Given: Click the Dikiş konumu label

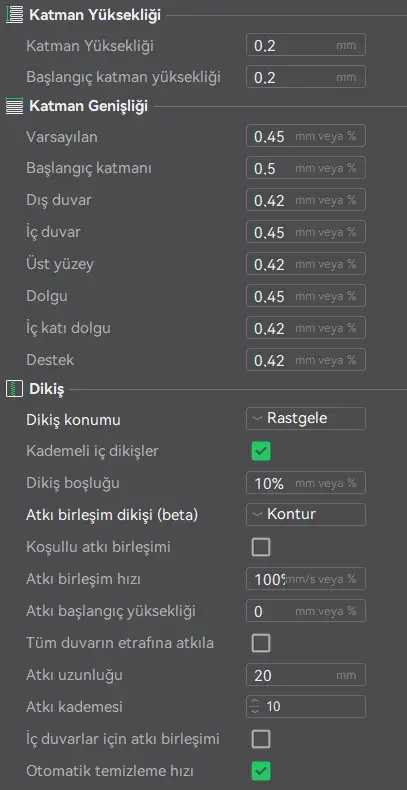Looking at the screenshot, I should 73,420.
